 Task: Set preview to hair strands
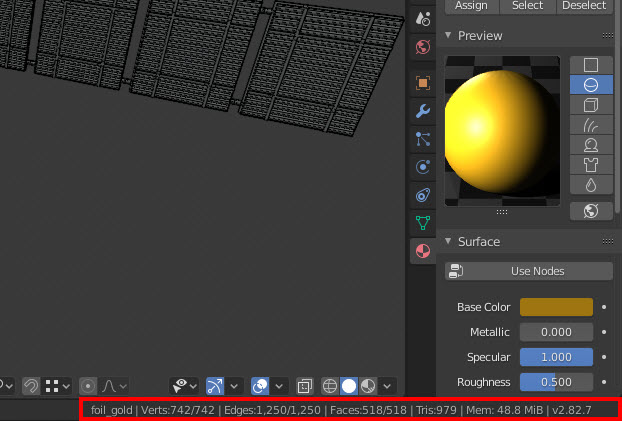click(591, 125)
